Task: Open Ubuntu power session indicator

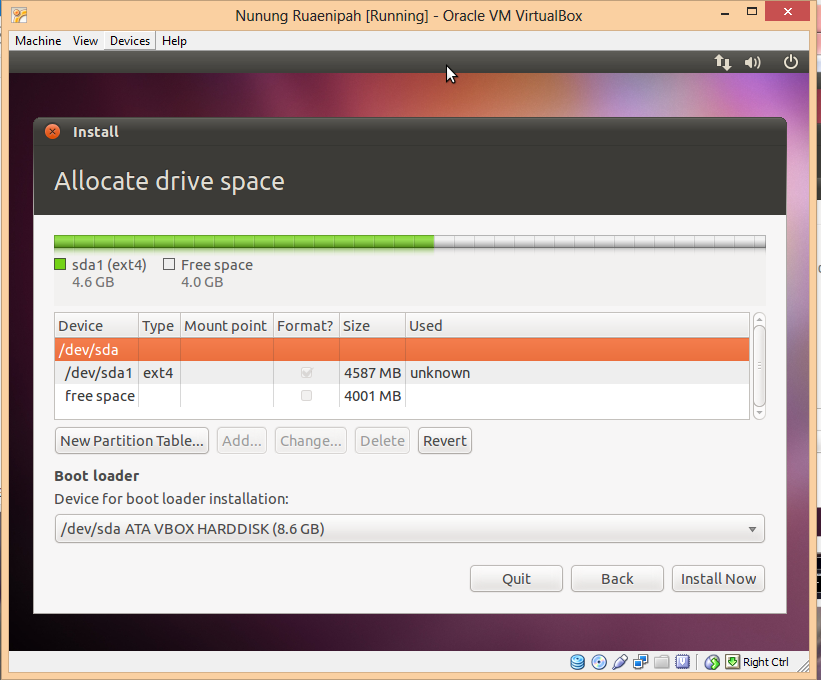Action: 791,62
